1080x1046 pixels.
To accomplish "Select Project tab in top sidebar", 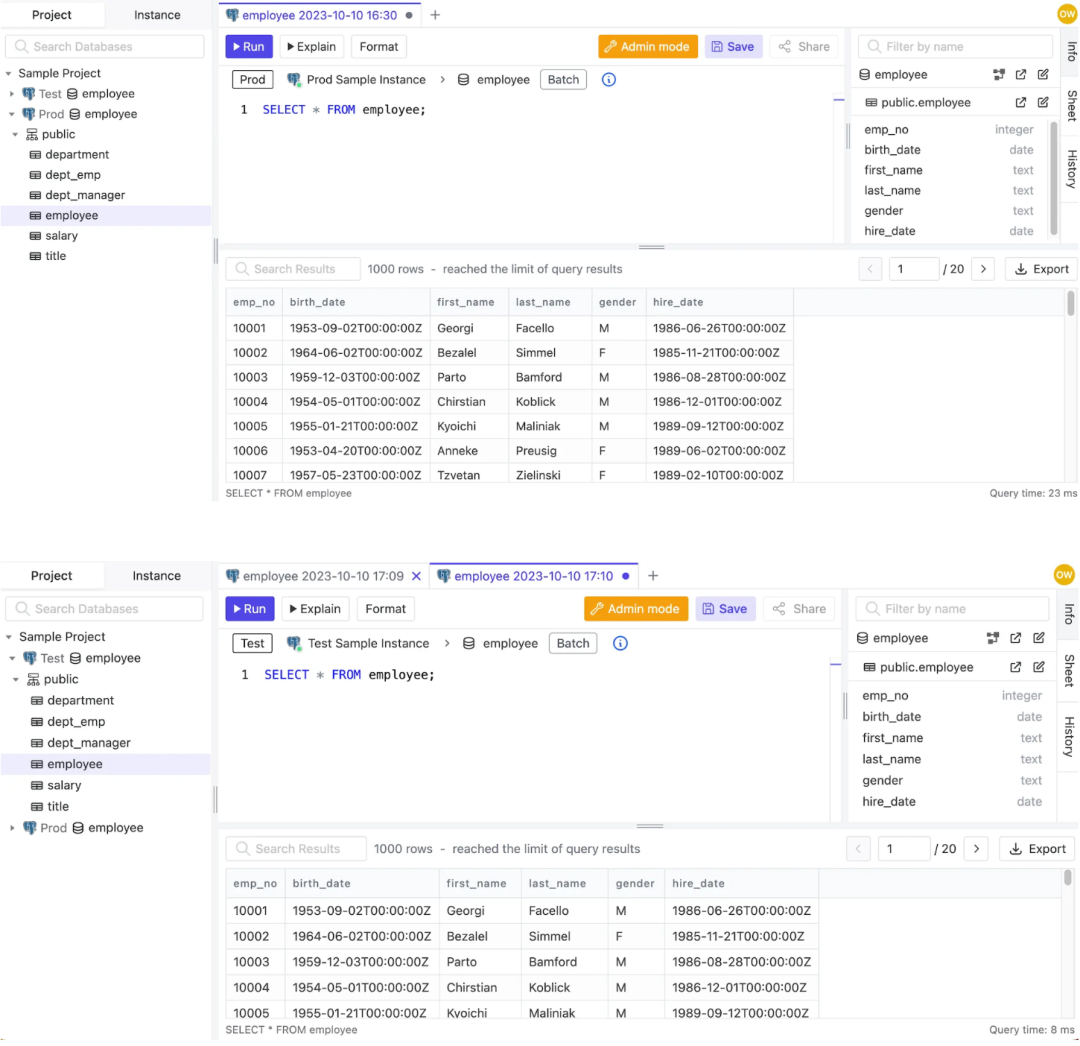I will (x=52, y=15).
